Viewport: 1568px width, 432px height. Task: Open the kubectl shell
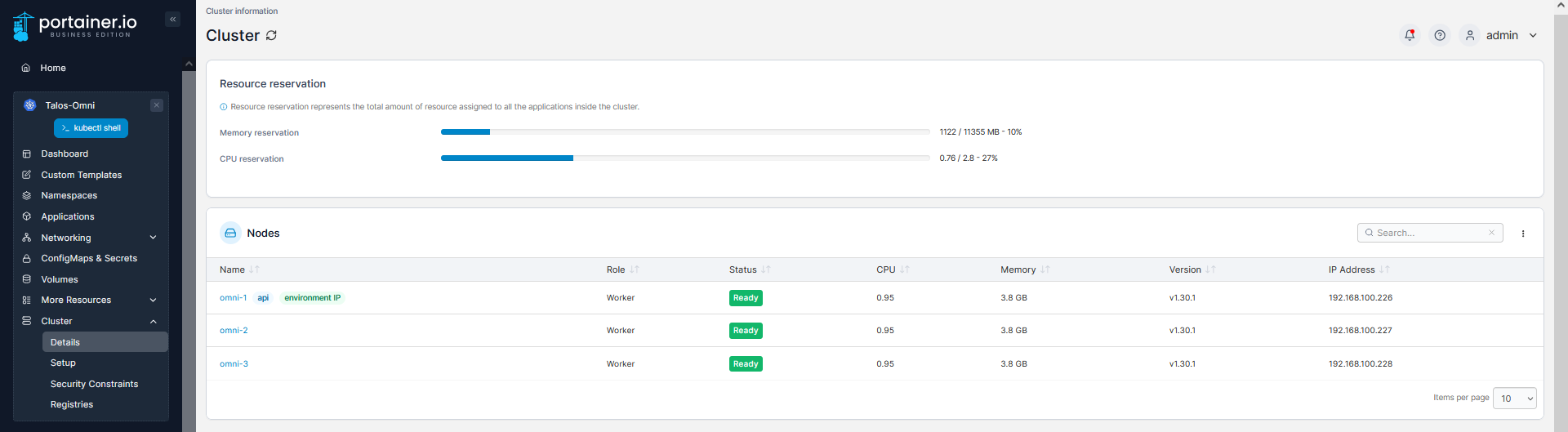(x=91, y=128)
